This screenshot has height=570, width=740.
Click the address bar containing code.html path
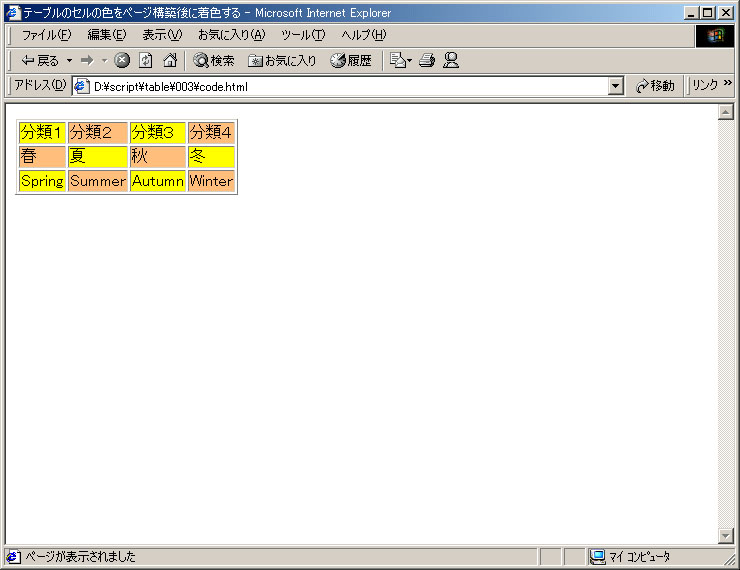point(349,86)
